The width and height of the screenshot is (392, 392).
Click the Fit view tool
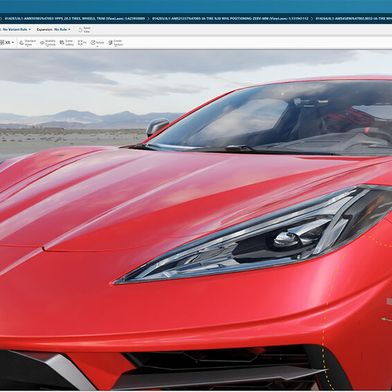click(82, 43)
